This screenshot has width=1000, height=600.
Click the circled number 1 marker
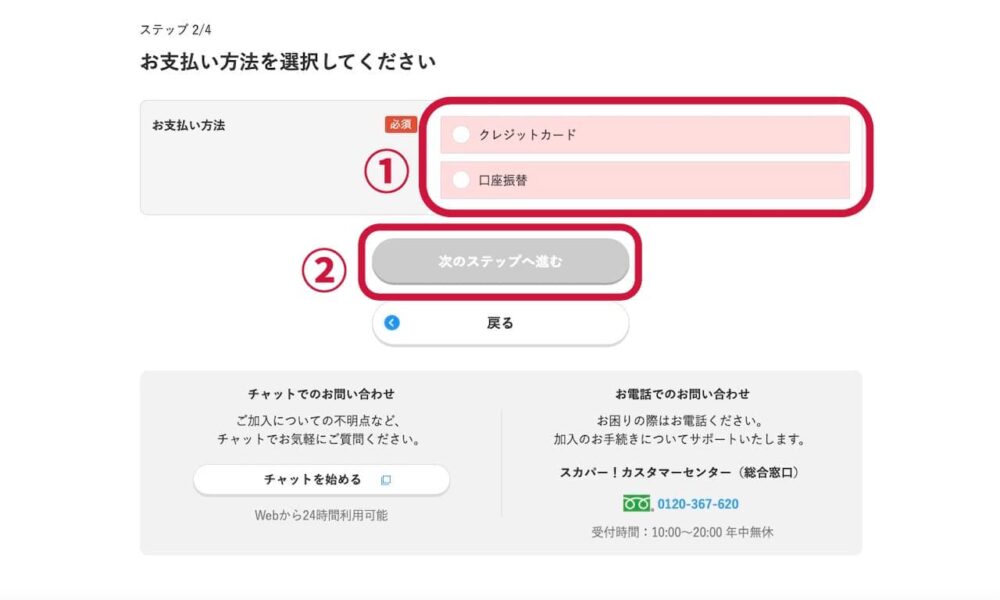tap(386, 171)
